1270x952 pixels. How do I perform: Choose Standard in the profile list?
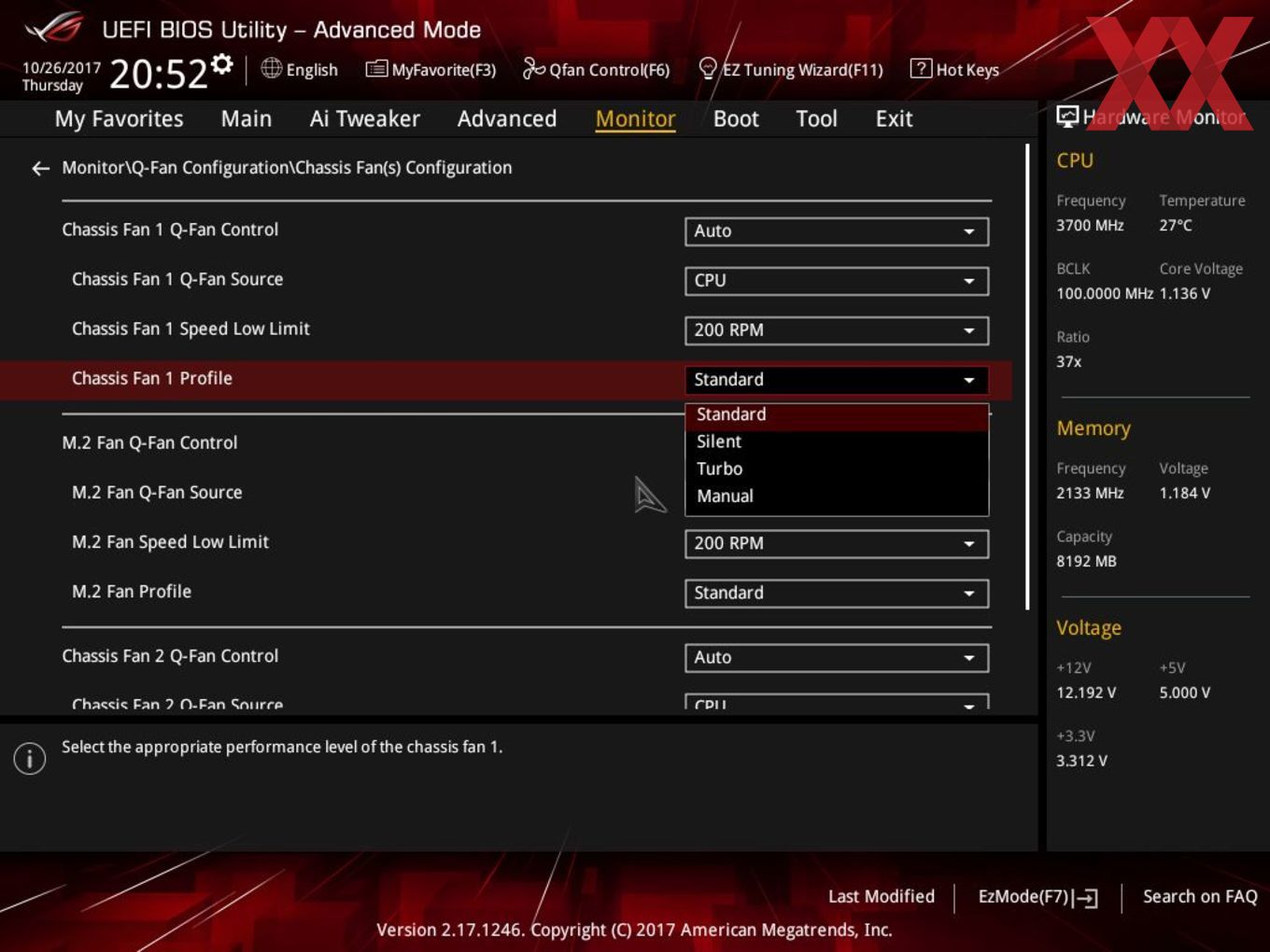[x=837, y=415]
